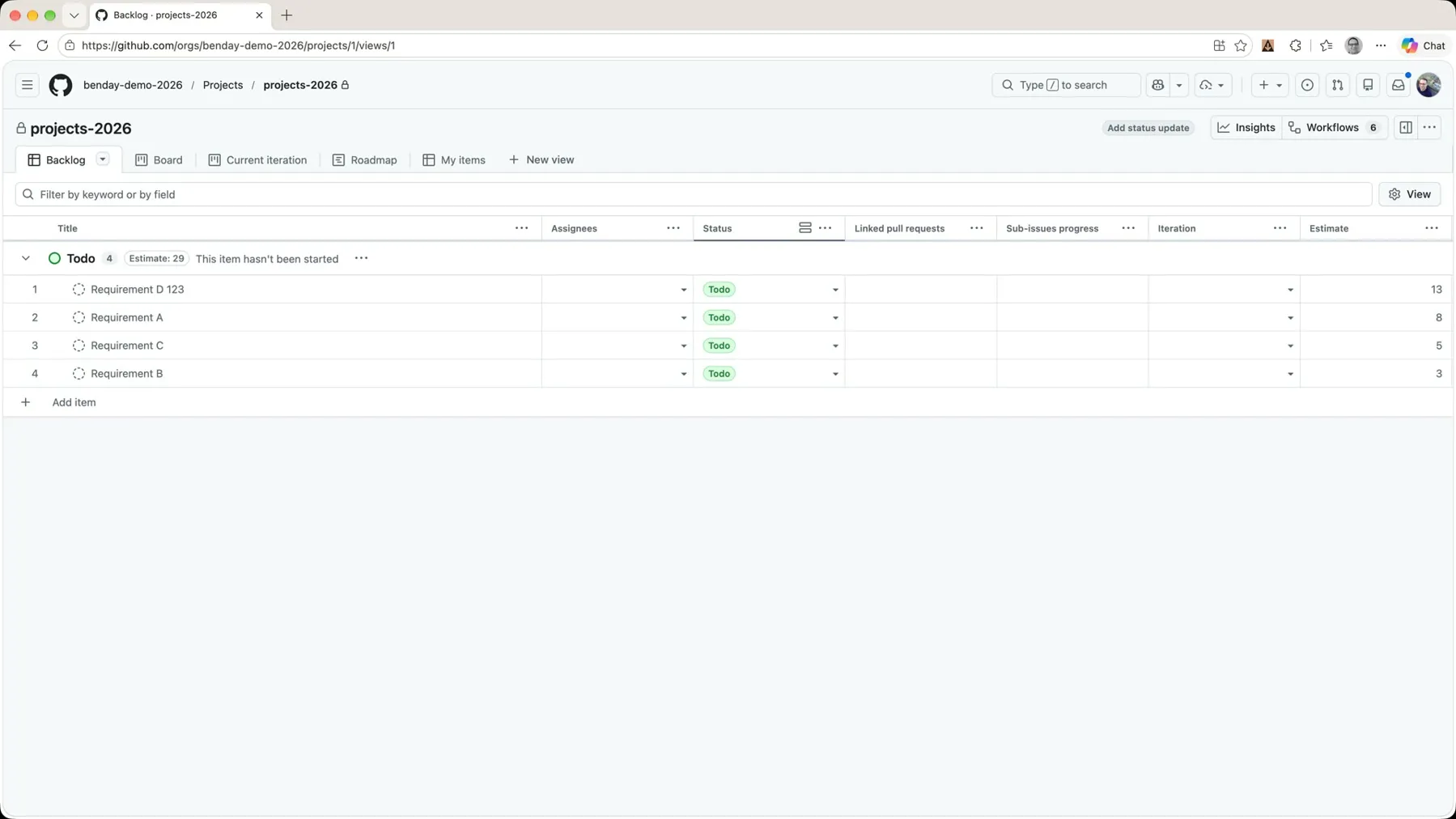Open the issues icon in header
The image size is (1456, 819).
tap(1307, 85)
